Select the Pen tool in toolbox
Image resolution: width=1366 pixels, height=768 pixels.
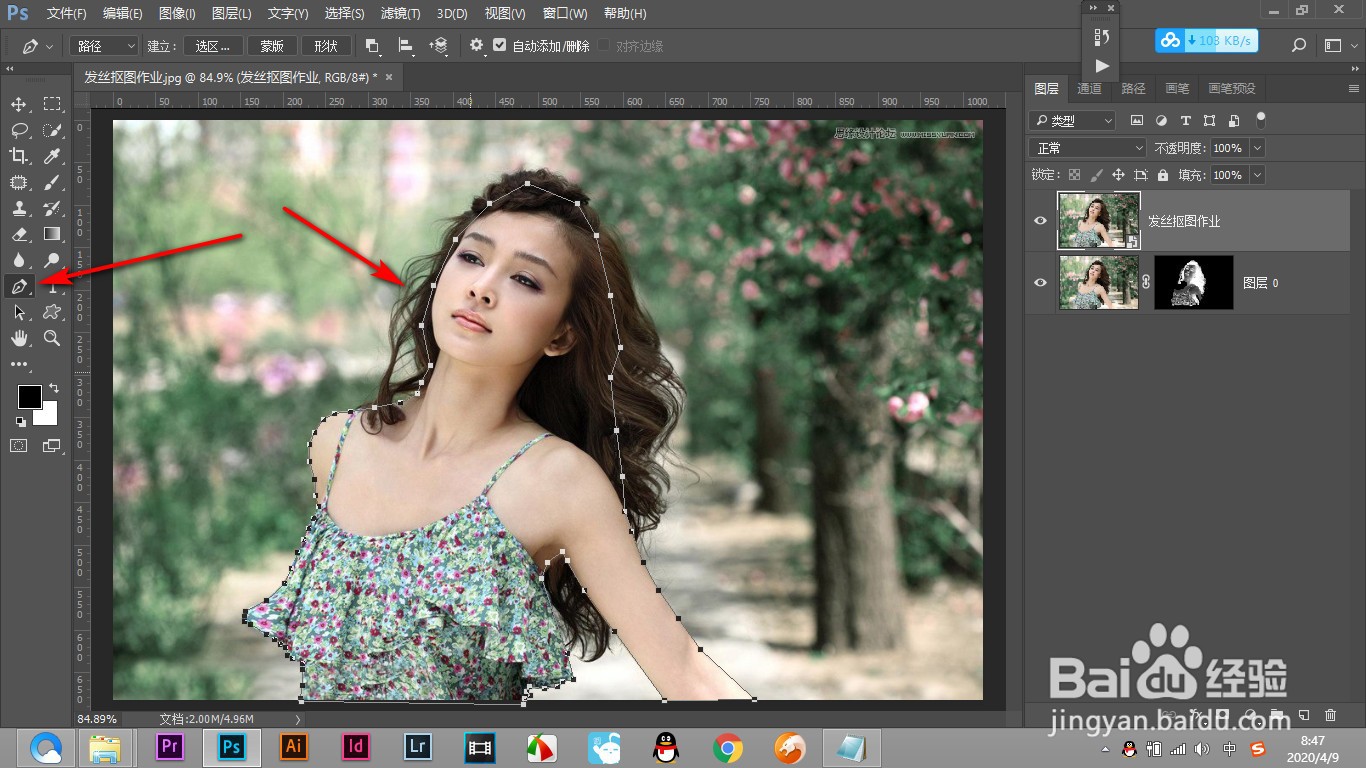click(19, 286)
